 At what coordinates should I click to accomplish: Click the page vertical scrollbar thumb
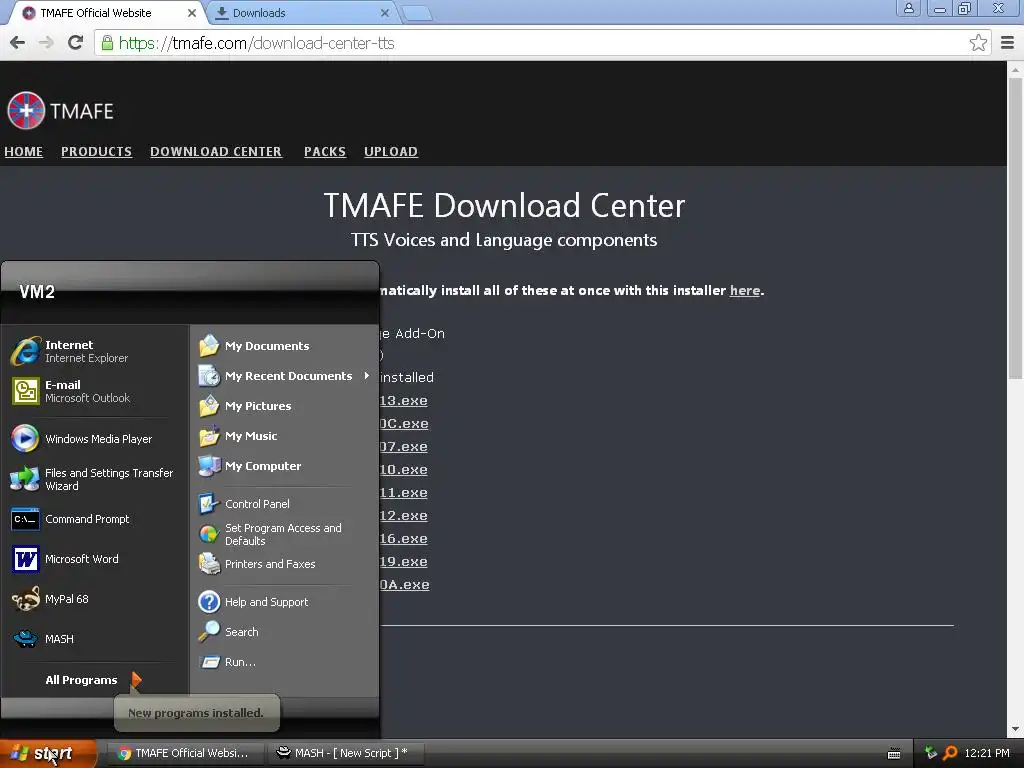(x=1015, y=228)
